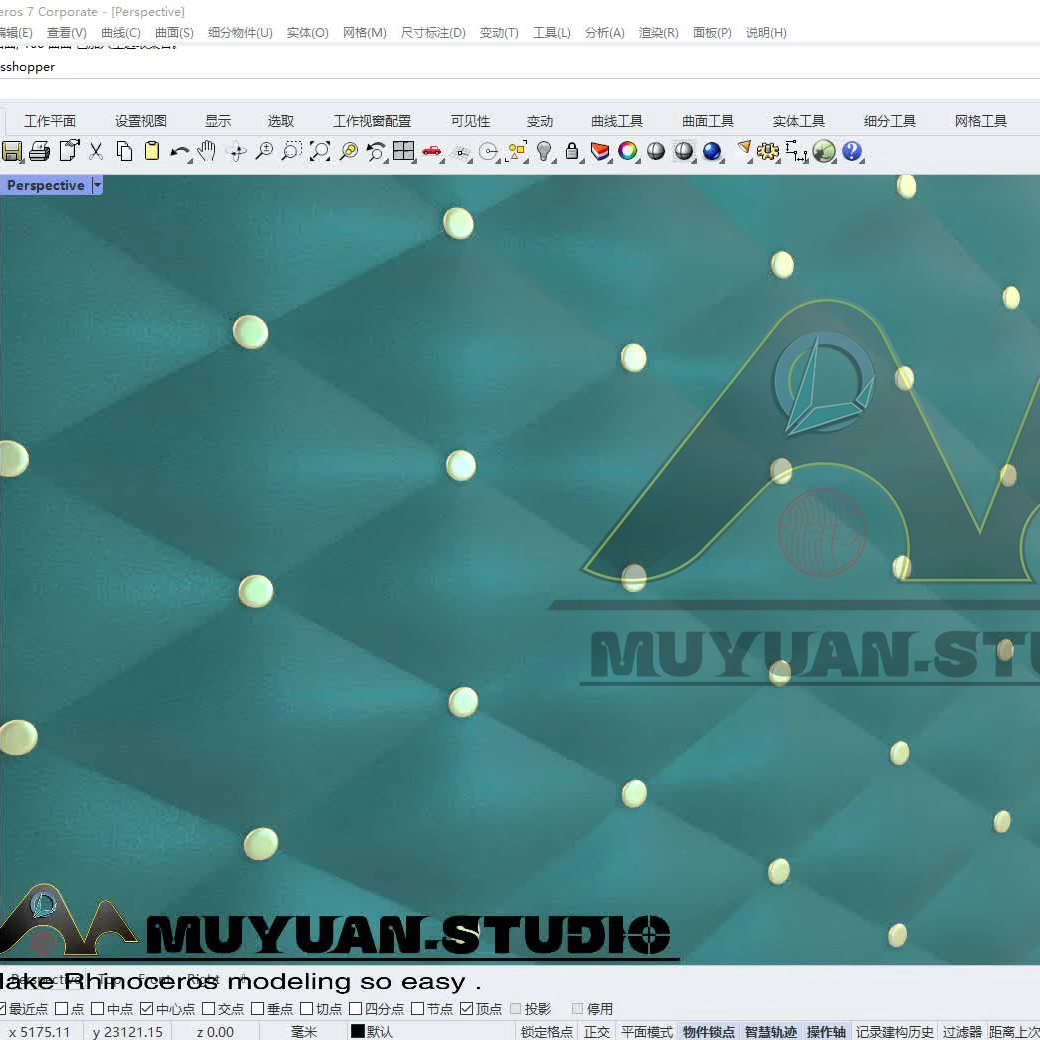Image resolution: width=1040 pixels, height=1040 pixels.
Task: Click the Lock Objects padlock icon
Action: [572, 151]
